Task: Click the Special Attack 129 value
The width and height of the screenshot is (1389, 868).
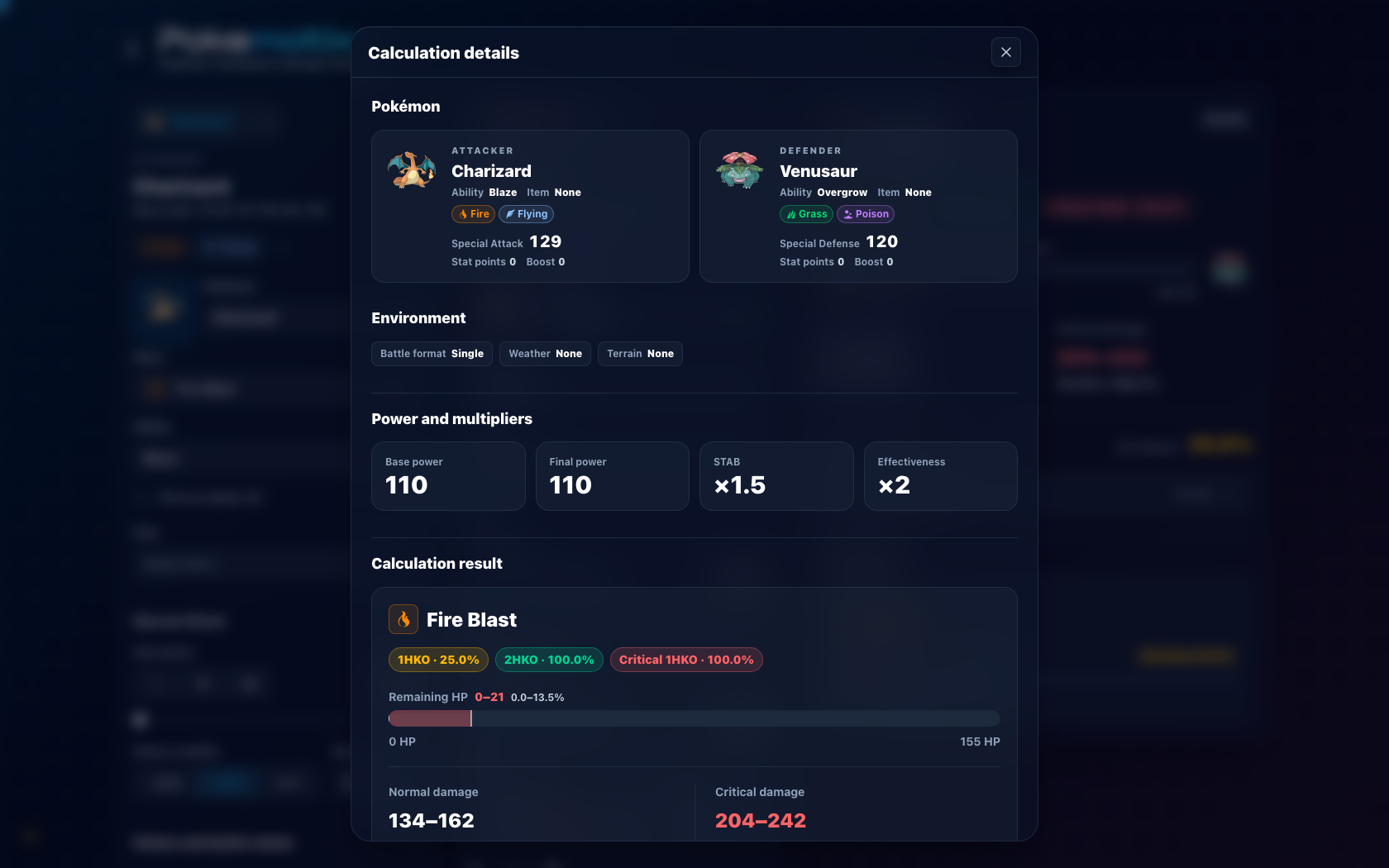Action: tap(546, 241)
